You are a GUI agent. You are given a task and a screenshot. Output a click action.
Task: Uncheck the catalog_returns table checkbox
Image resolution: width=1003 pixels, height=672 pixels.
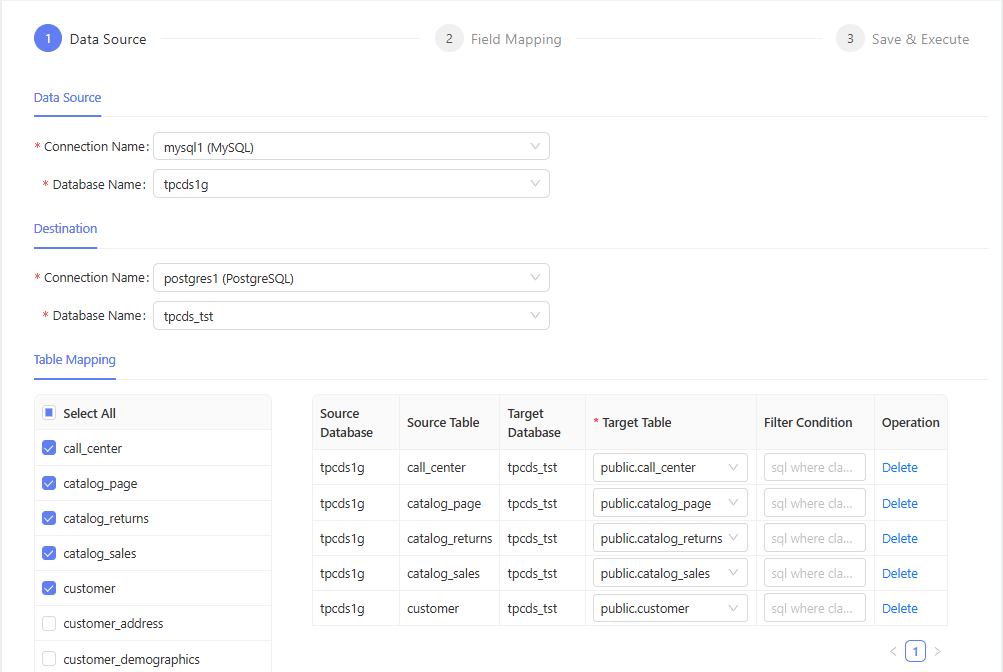click(x=49, y=518)
